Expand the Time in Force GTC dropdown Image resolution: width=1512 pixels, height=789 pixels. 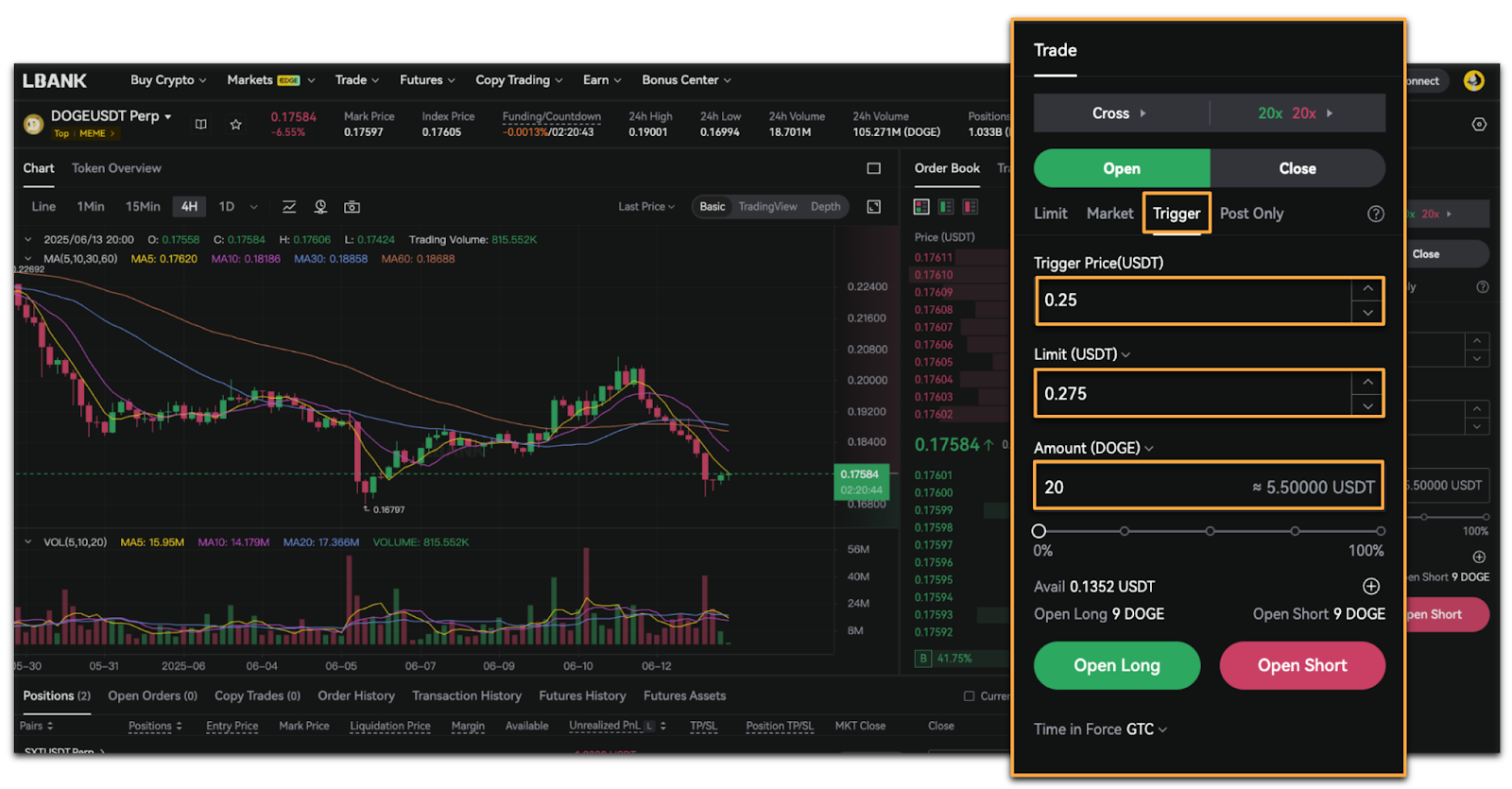coord(1101,729)
